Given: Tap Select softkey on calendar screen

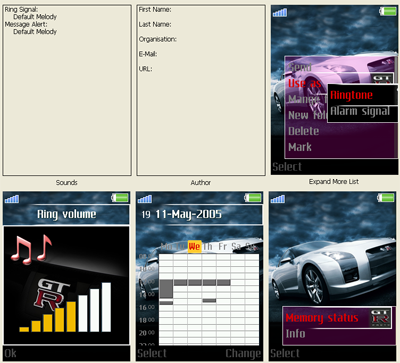Looking at the screenshot, I should point(152,353).
